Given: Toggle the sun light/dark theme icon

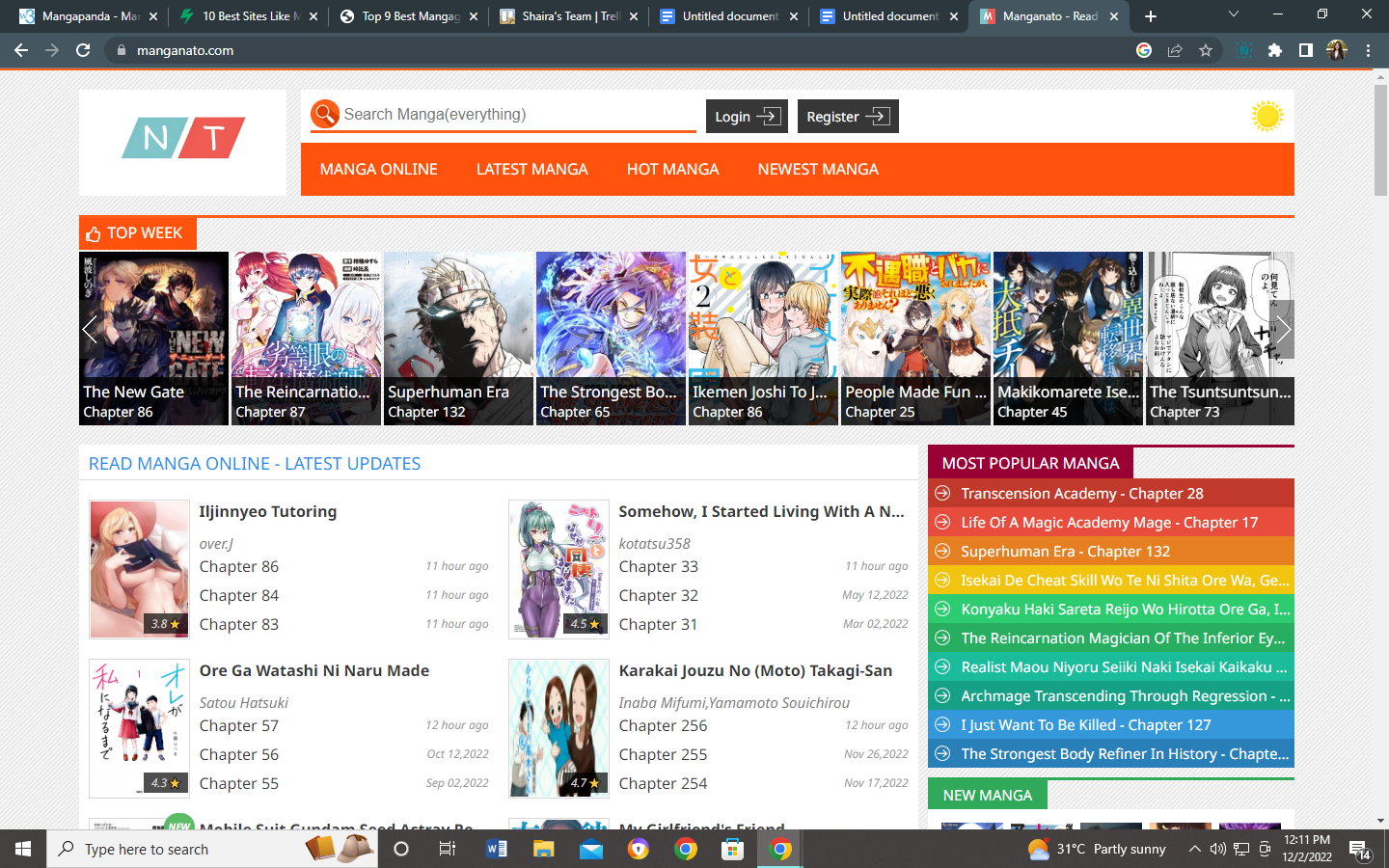Looking at the screenshot, I should pos(1266,116).
